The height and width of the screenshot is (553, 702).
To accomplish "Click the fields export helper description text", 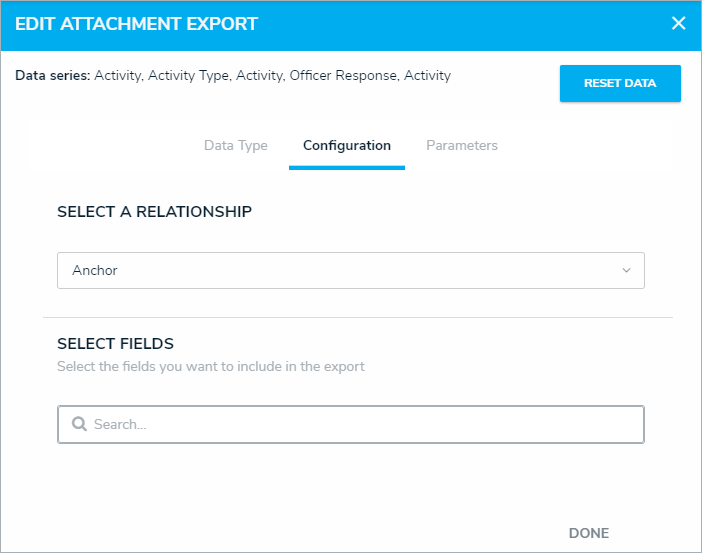I will point(211,366).
